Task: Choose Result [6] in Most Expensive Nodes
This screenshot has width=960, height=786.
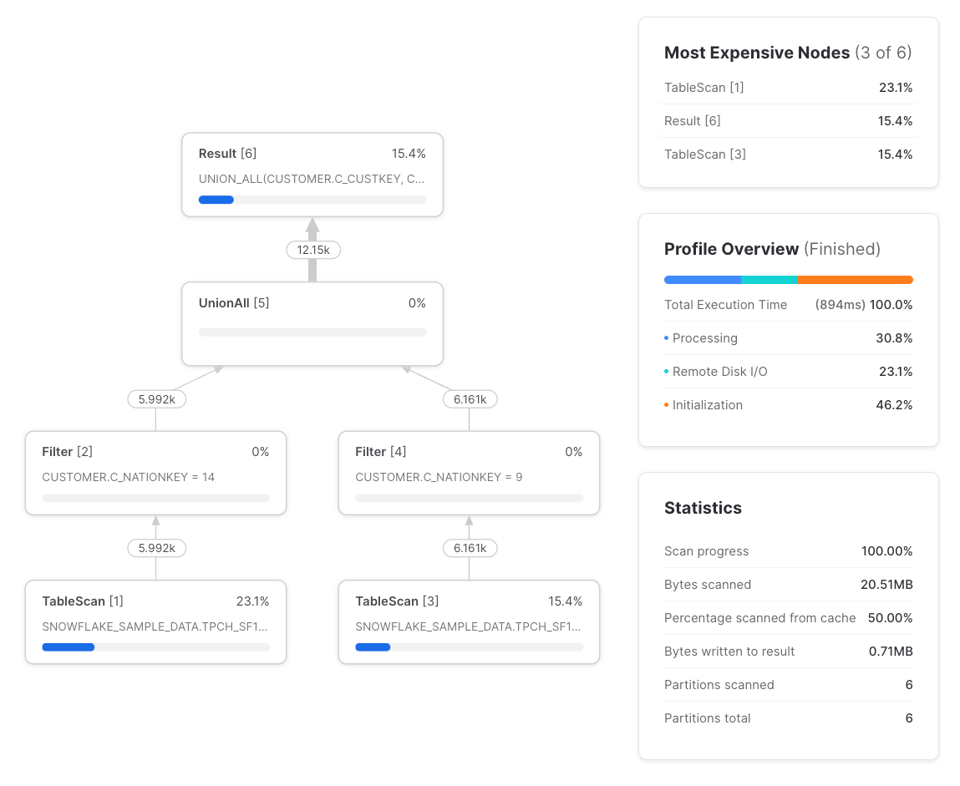Action: pos(788,121)
